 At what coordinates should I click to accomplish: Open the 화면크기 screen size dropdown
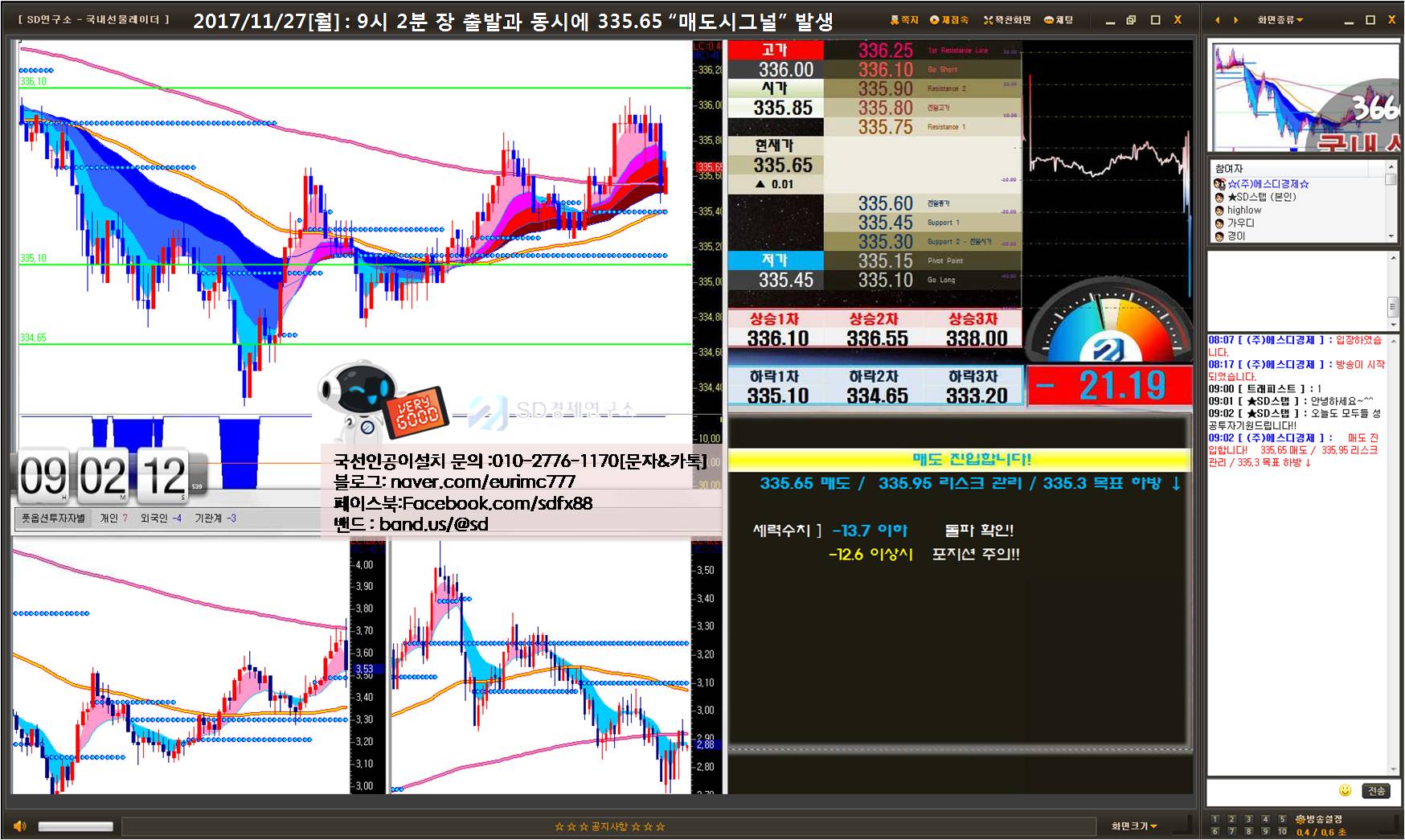click(x=1134, y=826)
